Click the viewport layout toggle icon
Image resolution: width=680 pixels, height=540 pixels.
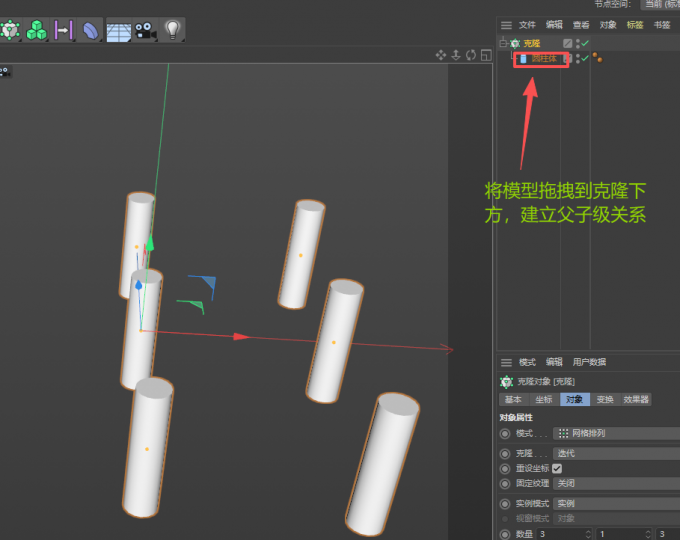(x=486, y=55)
